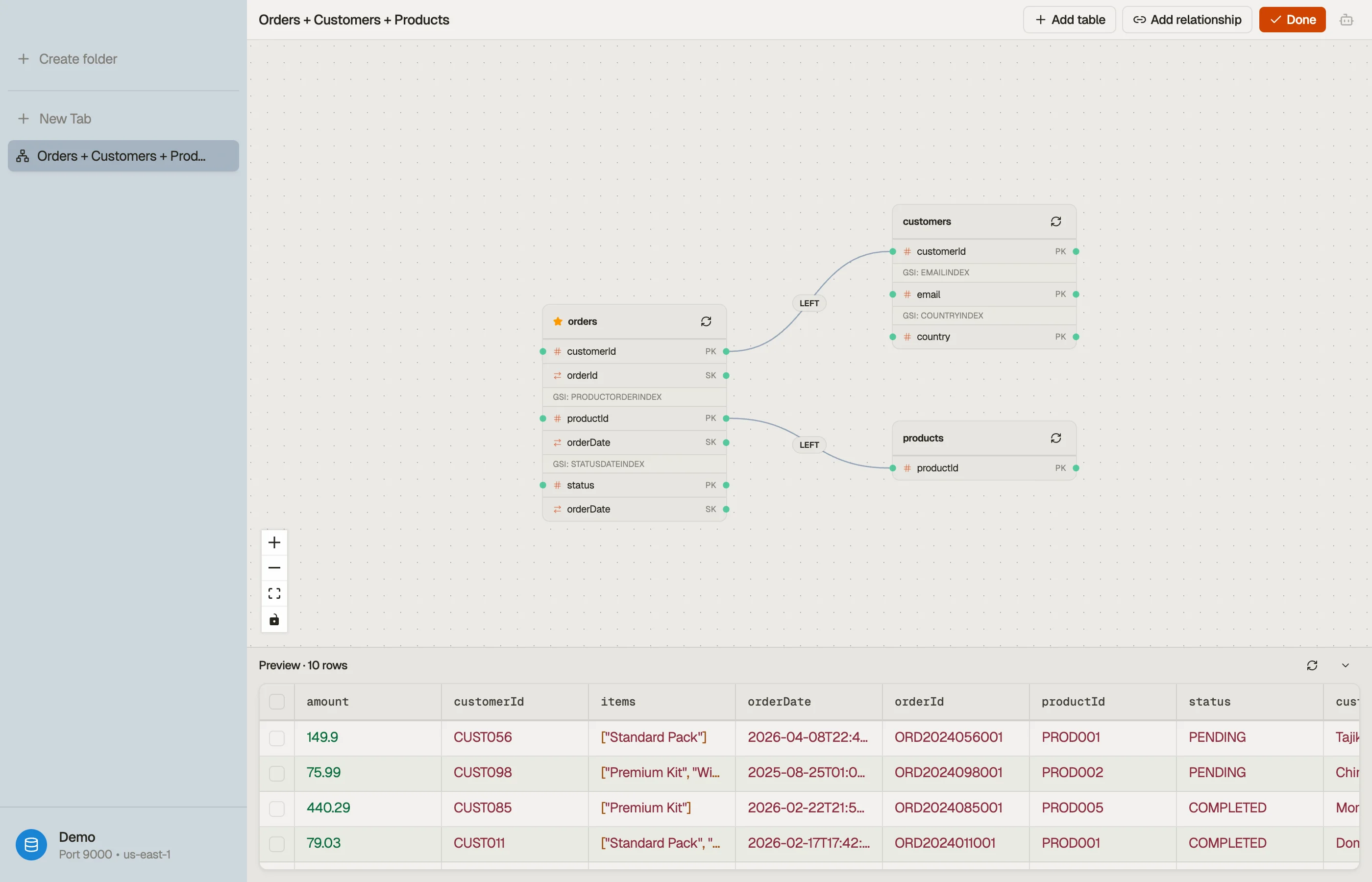Click the LEFT join label to products
The width and height of the screenshot is (1372, 882).
[x=809, y=444]
